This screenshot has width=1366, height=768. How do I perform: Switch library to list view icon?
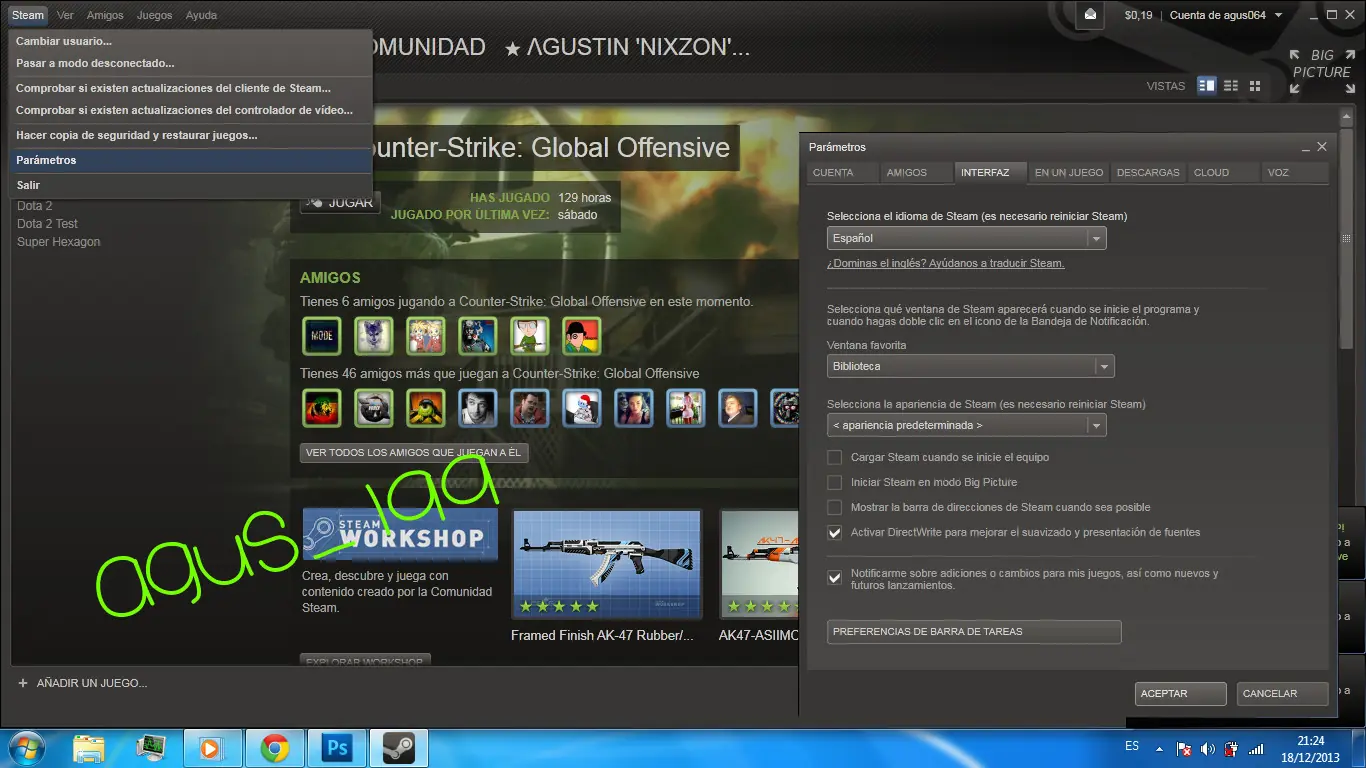[x=1231, y=86]
